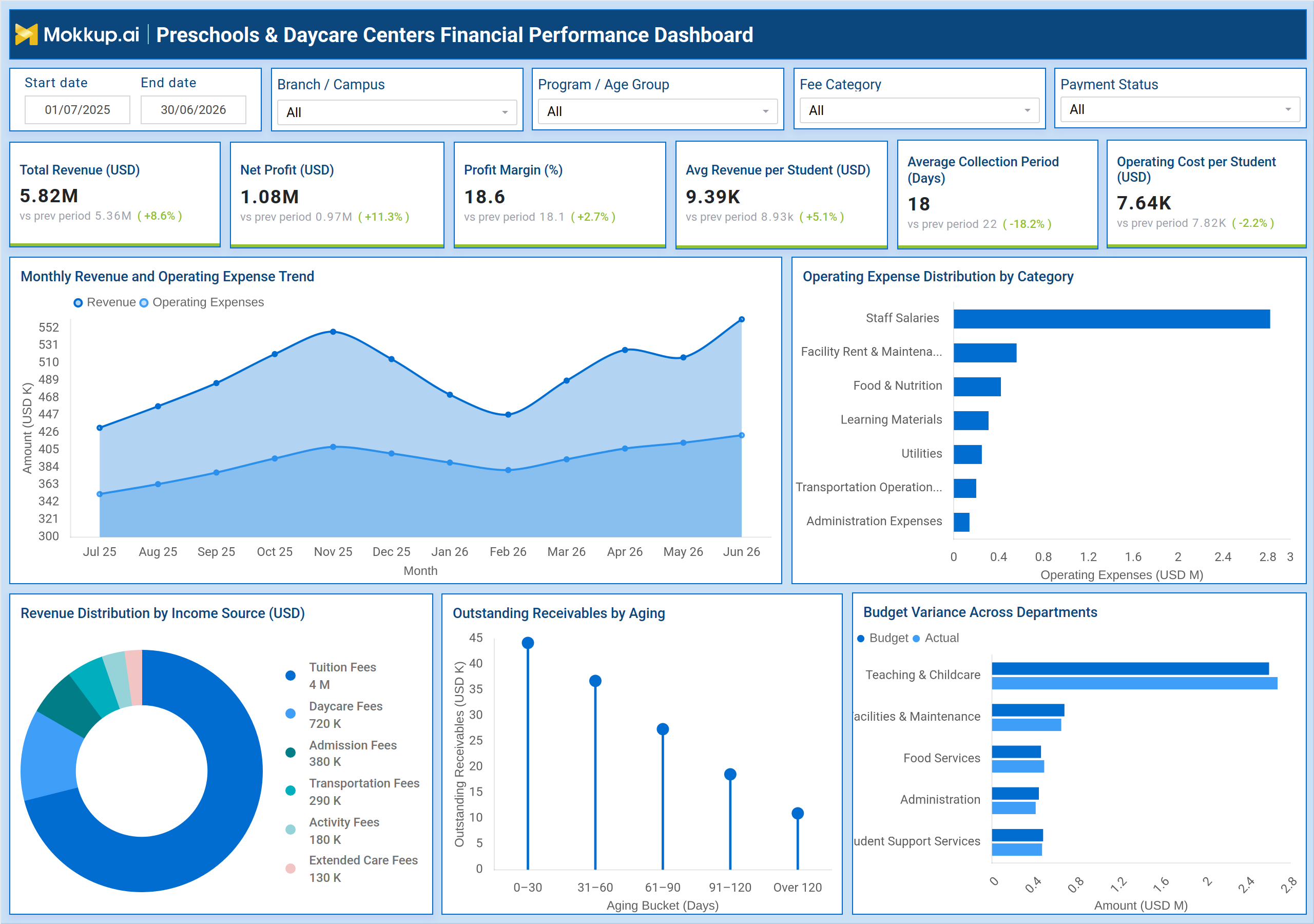Screen dimensions: 1314x924
Task: Open the Branch / Campus dropdown
Action: tap(397, 112)
